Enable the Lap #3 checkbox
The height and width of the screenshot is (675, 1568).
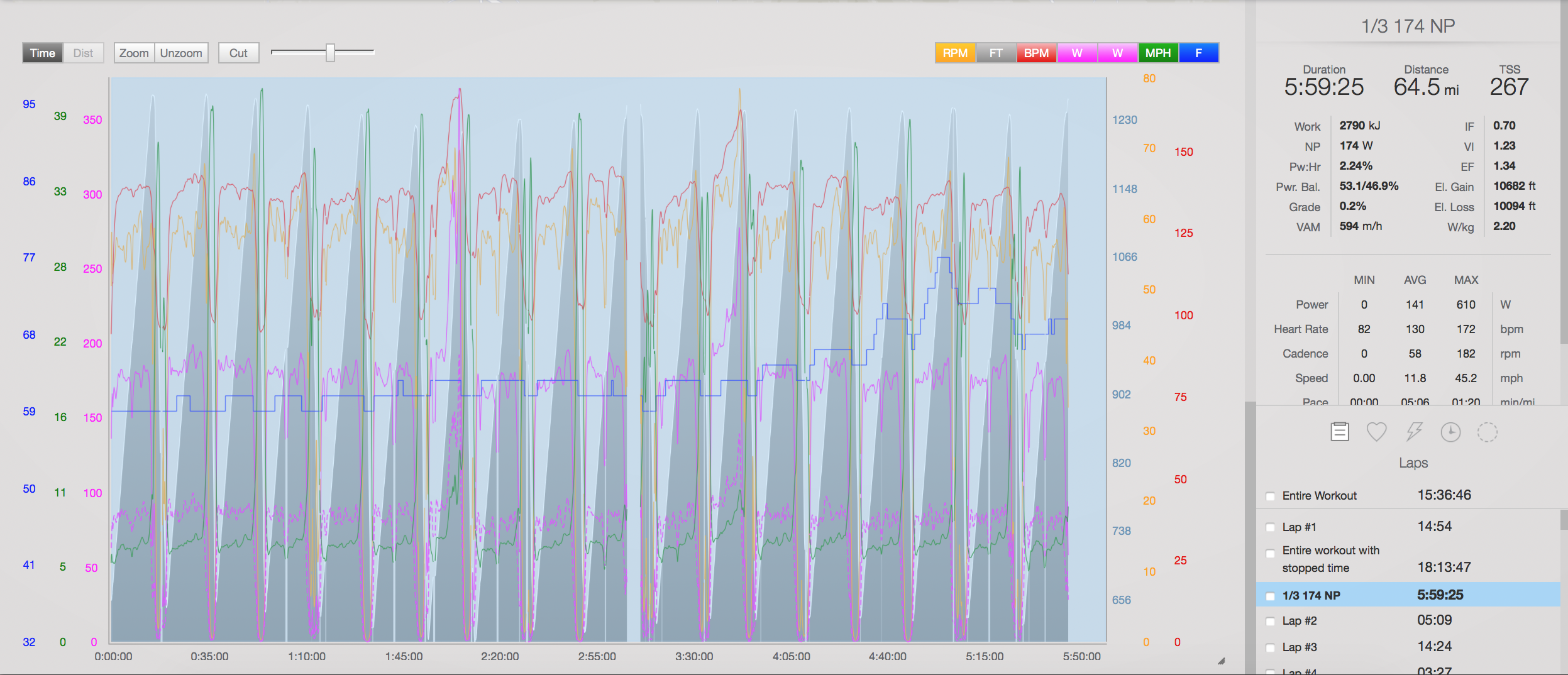click(x=1270, y=648)
